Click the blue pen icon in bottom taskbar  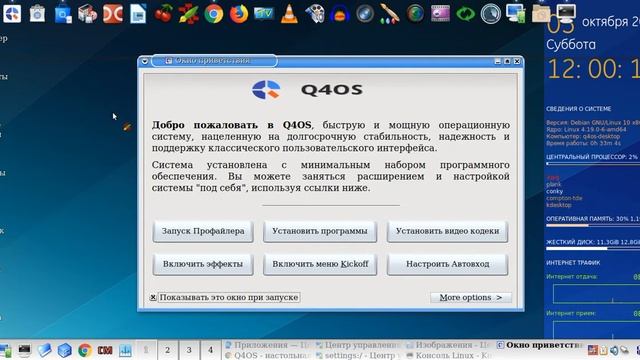[44, 350]
